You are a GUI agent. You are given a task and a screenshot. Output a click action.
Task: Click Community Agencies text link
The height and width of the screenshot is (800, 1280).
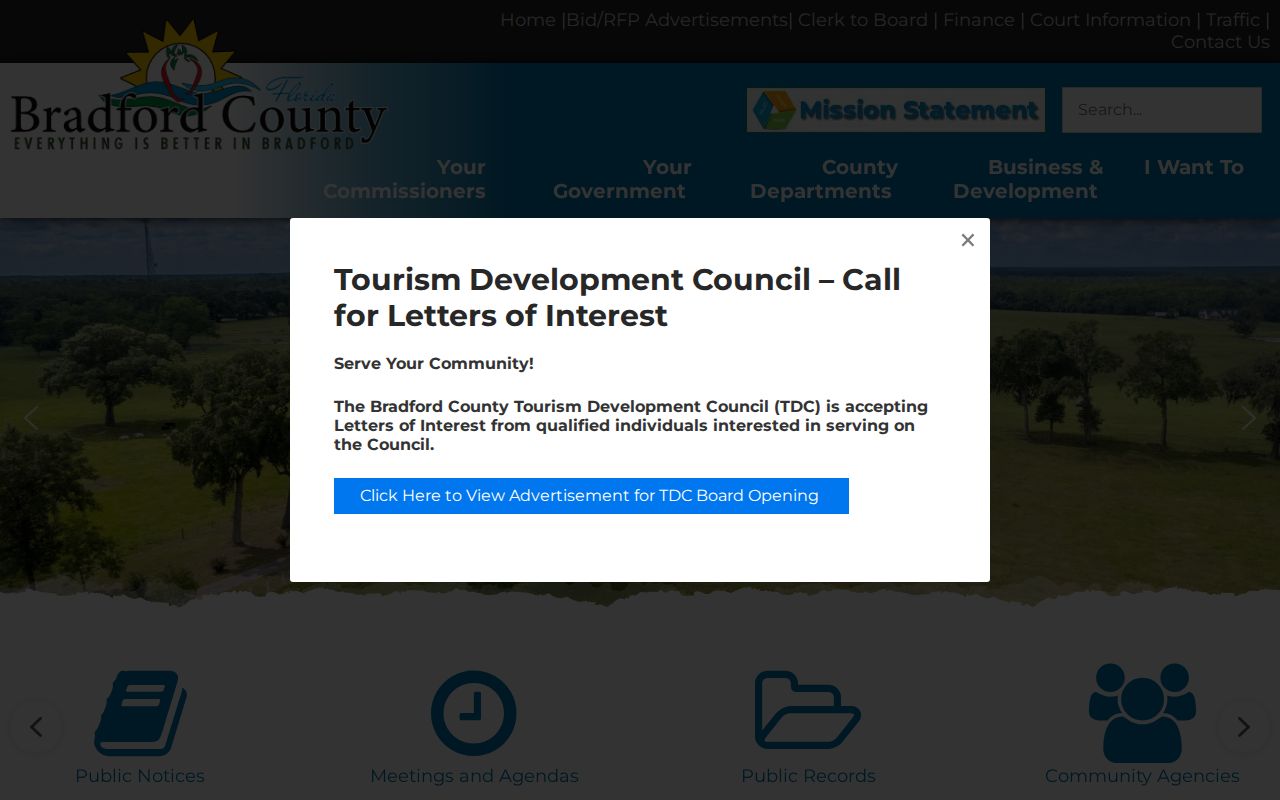point(1142,776)
